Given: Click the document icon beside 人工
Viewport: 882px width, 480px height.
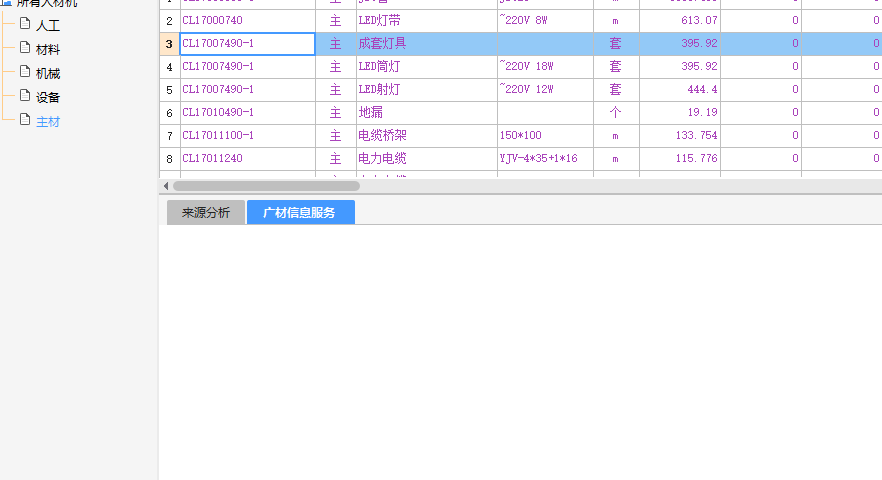Looking at the screenshot, I should coord(25,24).
